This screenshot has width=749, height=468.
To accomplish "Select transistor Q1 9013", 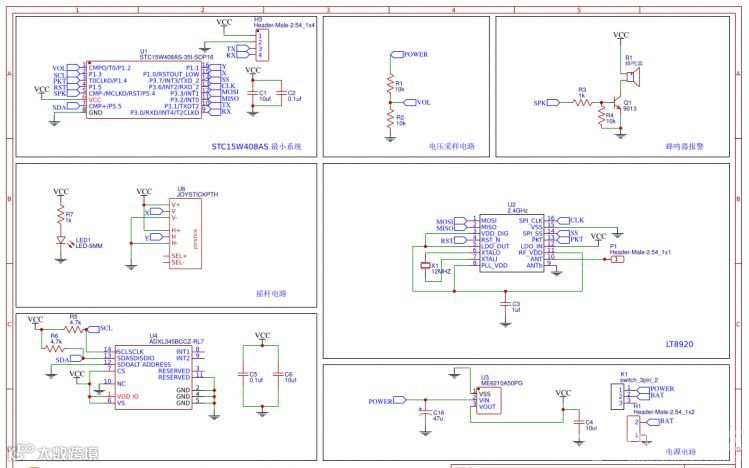I will (x=616, y=103).
